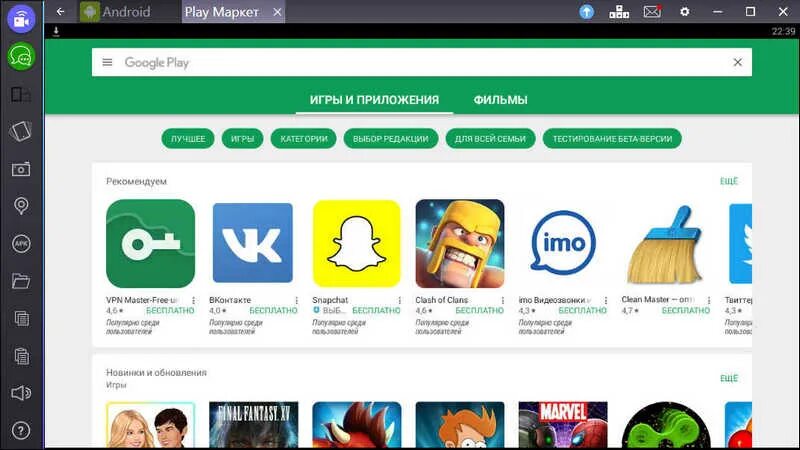Click ЕЩЁ next to Рекомендуем
This screenshot has height=450, width=800.
[x=729, y=181]
